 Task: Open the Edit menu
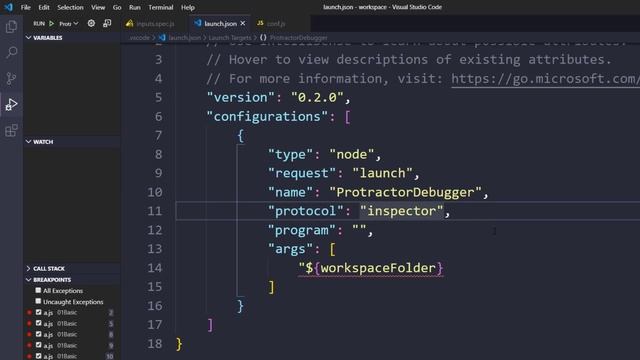tap(44, 7)
